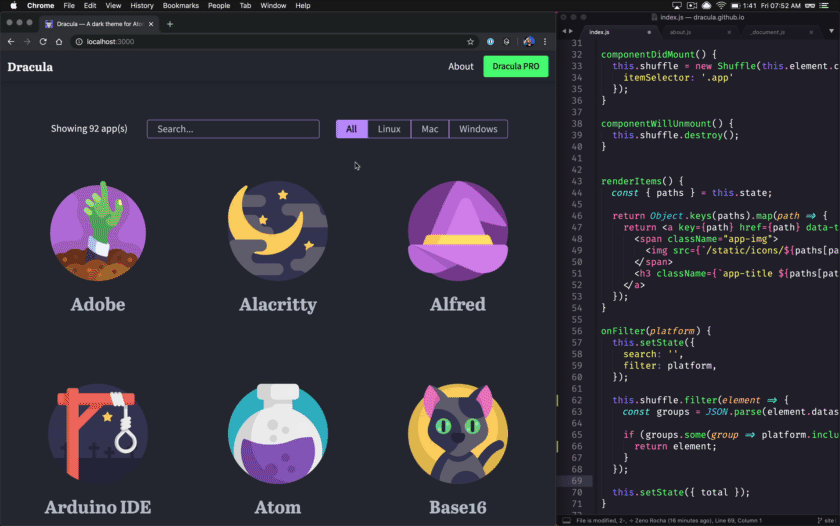Bookmark page with the star icon
Viewport: 840px width, 526px height.
pos(470,42)
